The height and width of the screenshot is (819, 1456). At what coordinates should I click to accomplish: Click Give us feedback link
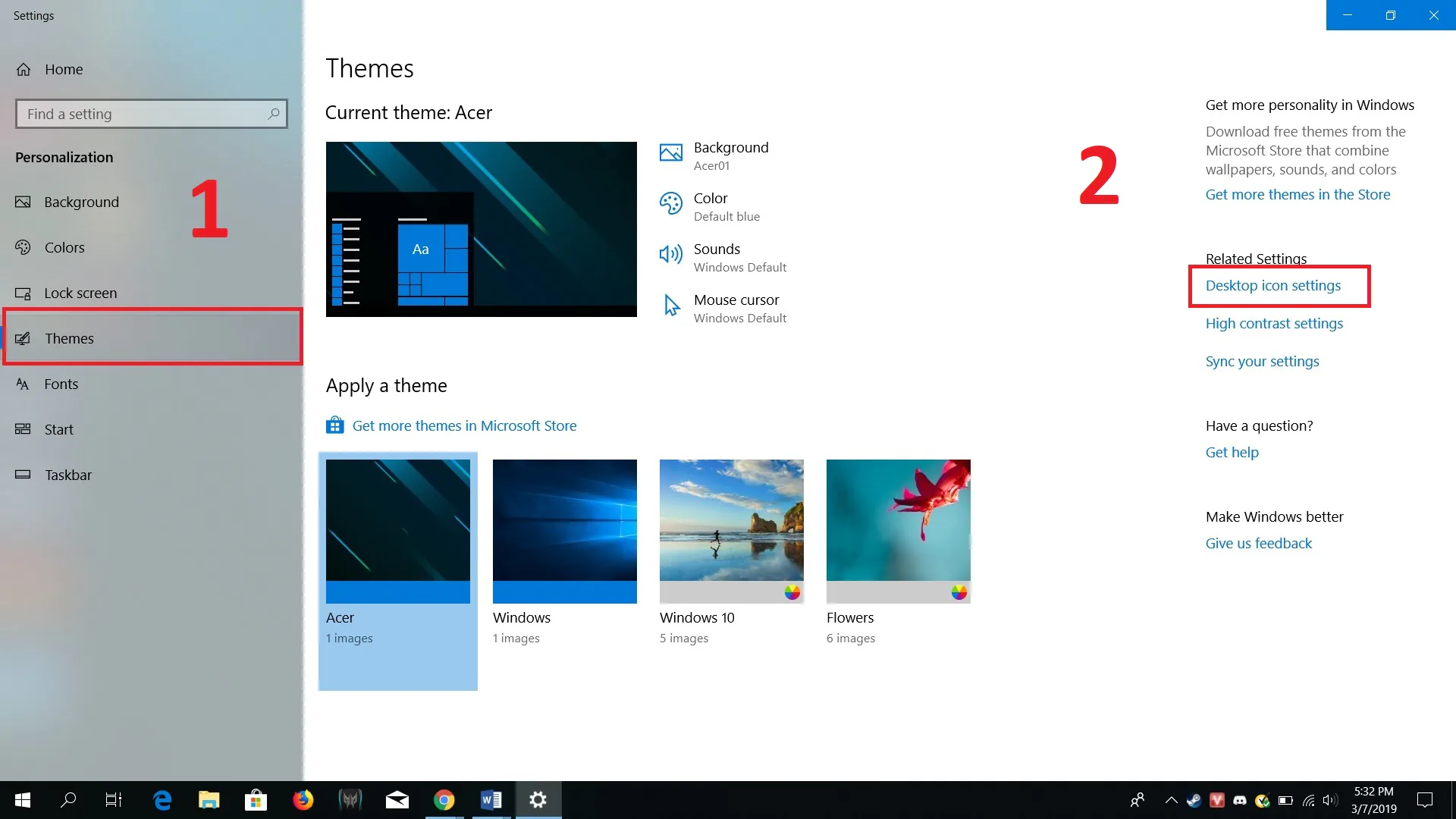[x=1258, y=543]
